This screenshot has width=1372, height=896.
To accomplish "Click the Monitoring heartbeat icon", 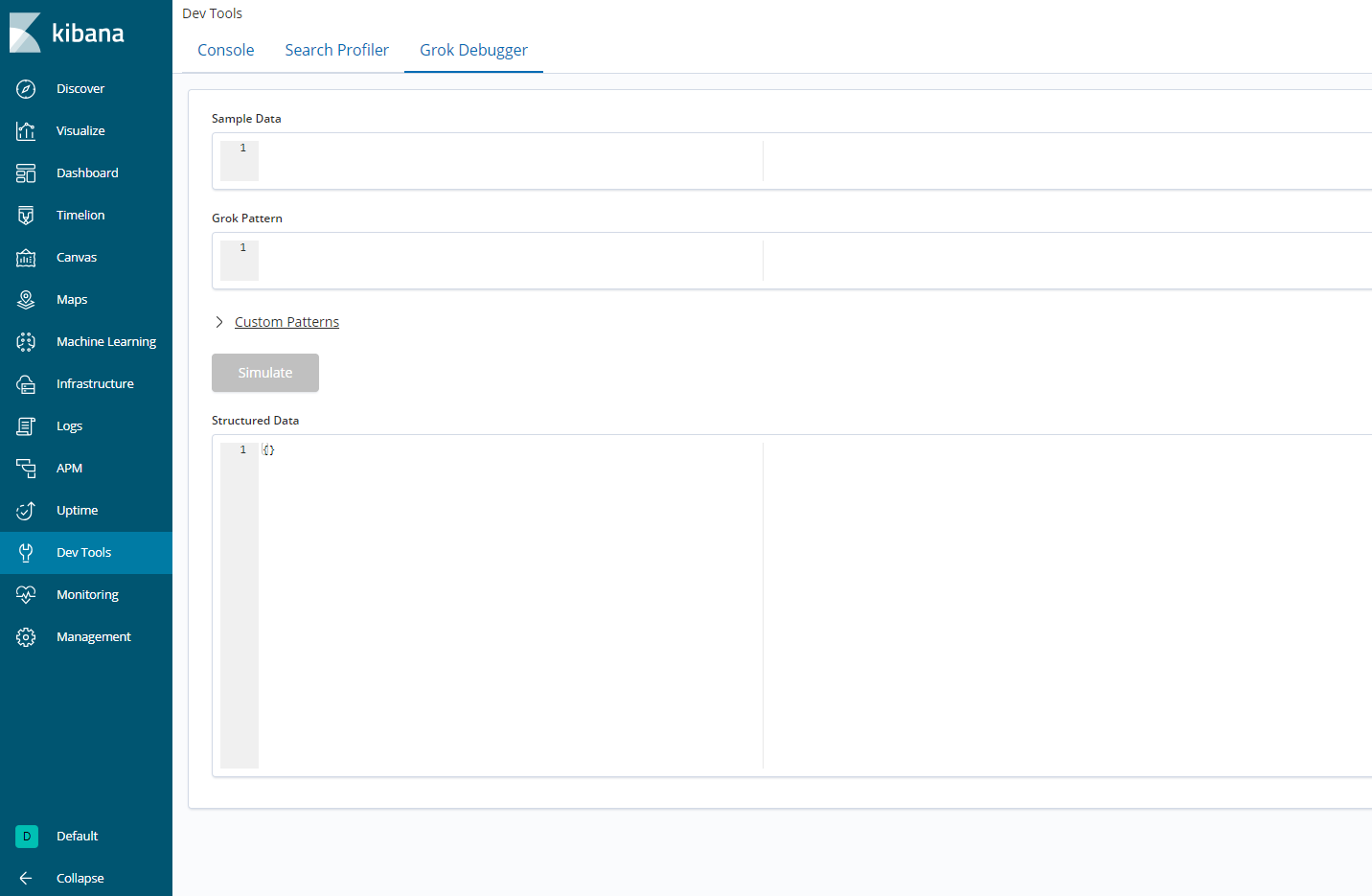I will point(26,595).
